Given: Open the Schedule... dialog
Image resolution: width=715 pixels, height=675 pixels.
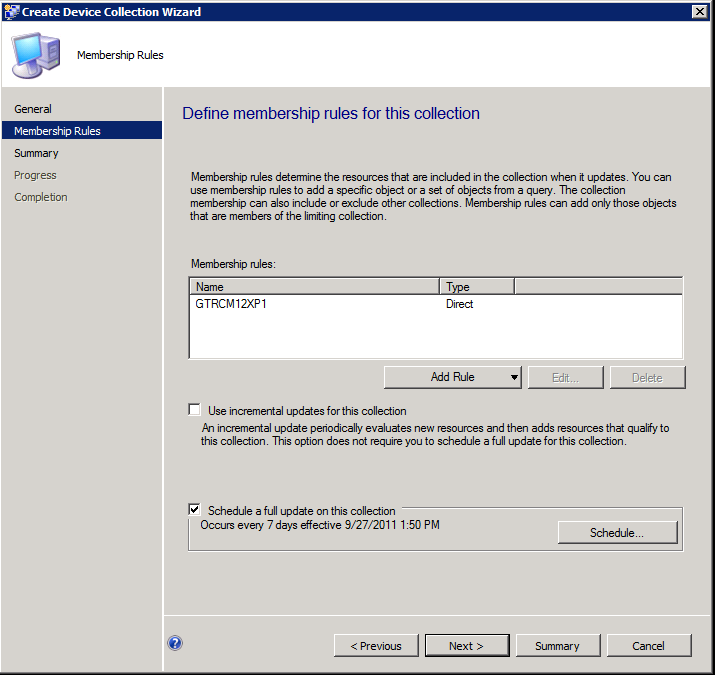Looking at the screenshot, I should click(x=617, y=532).
